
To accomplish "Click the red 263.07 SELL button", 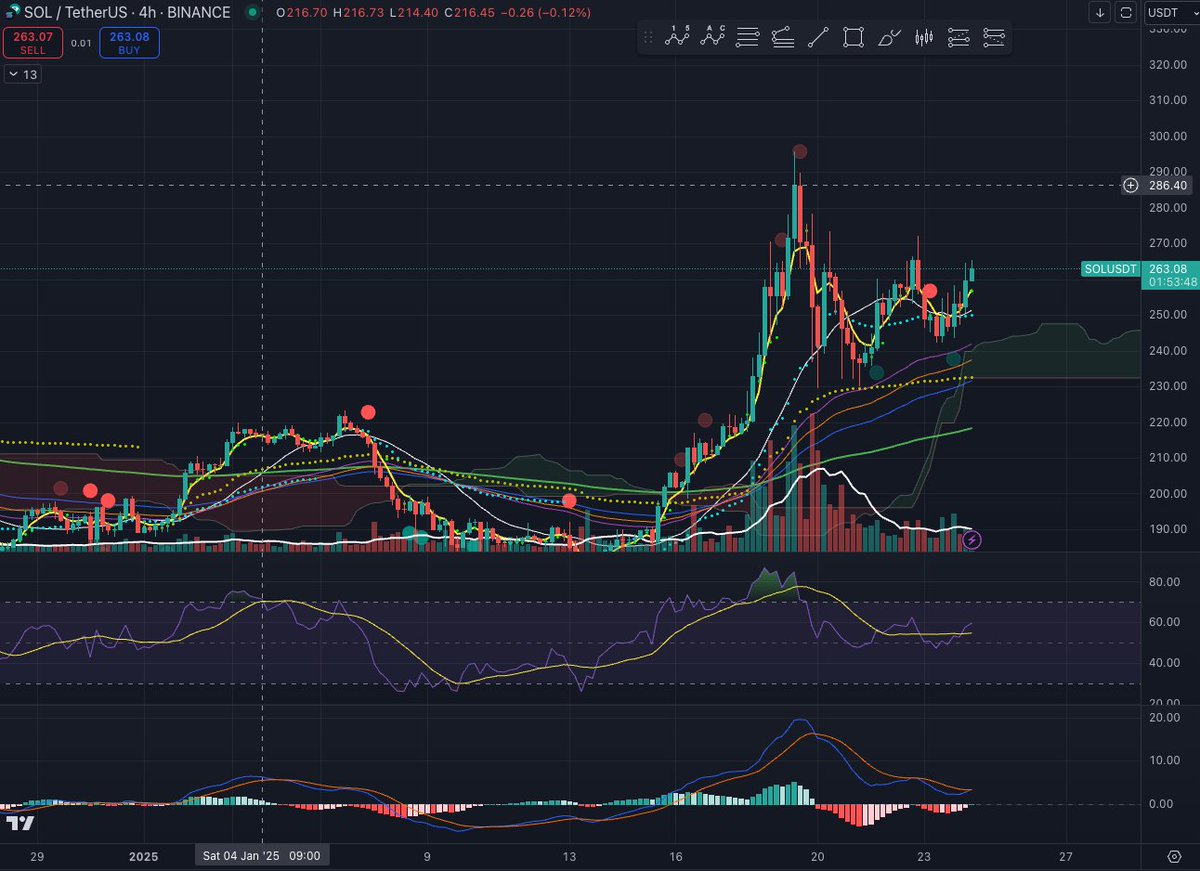I will click(x=32, y=42).
